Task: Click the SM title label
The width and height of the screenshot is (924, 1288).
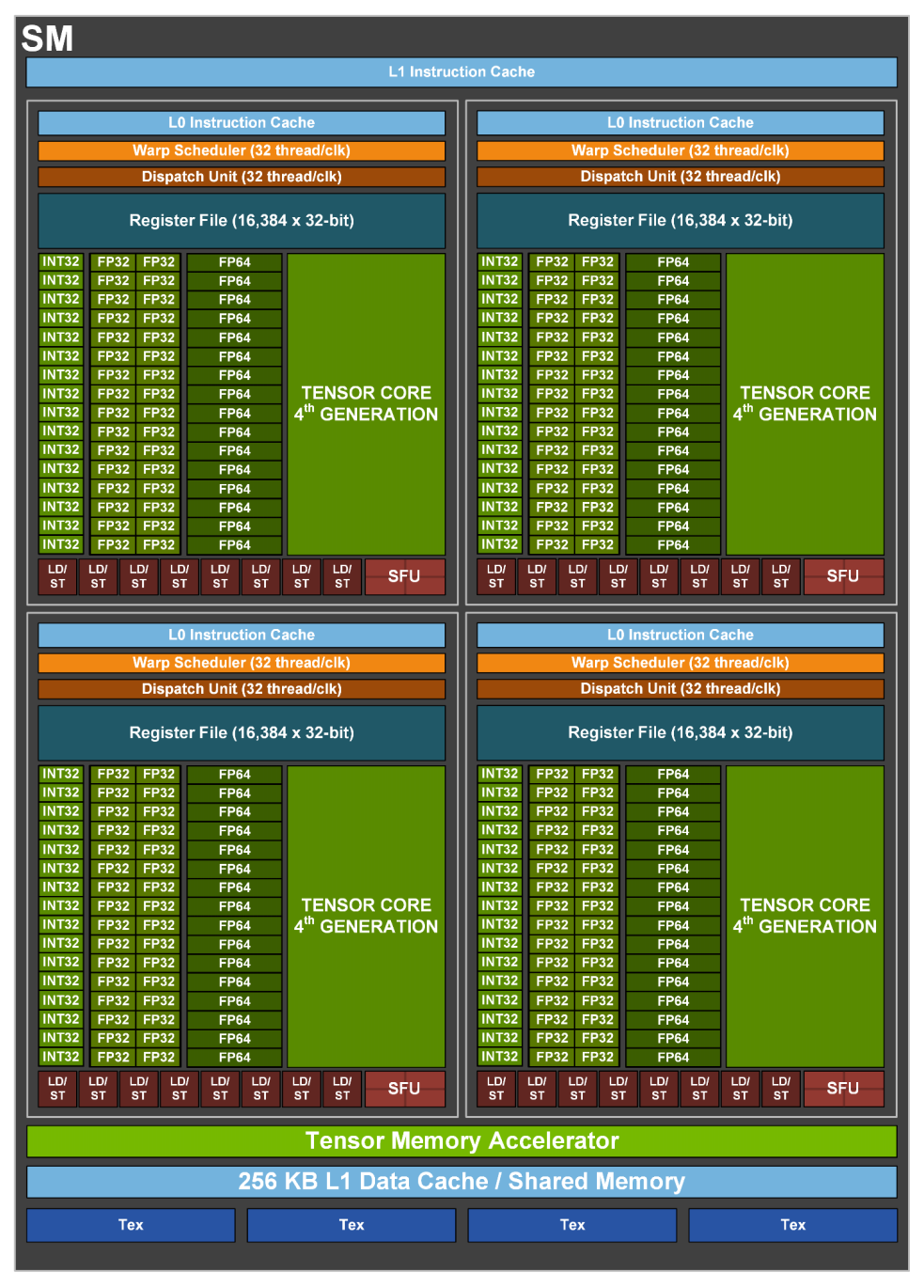Action: (47, 39)
